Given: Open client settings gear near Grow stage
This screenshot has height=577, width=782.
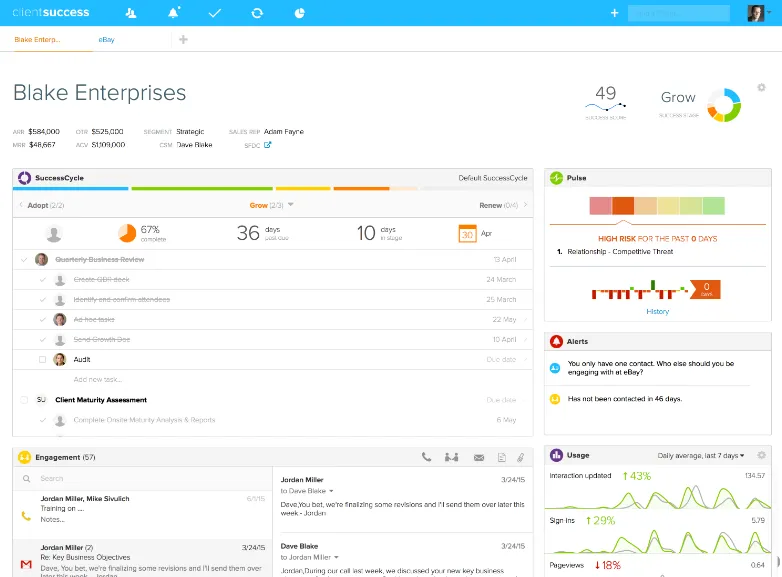Looking at the screenshot, I should [x=761, y=87].
